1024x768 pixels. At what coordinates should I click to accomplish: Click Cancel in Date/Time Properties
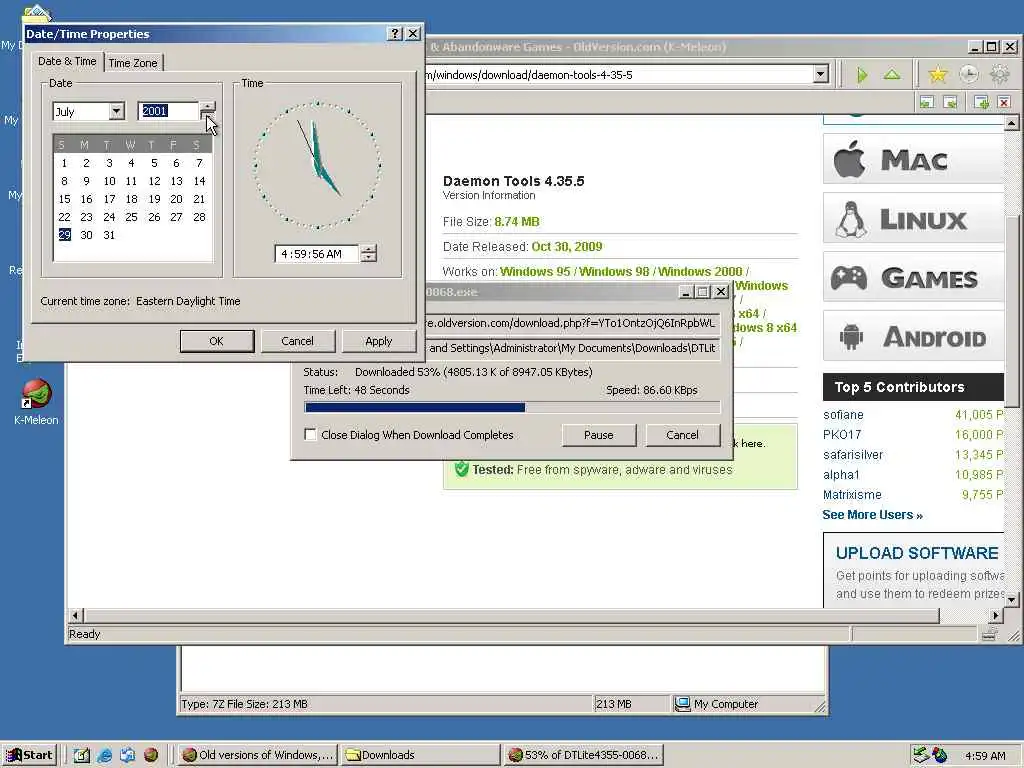tap(298, 341)
